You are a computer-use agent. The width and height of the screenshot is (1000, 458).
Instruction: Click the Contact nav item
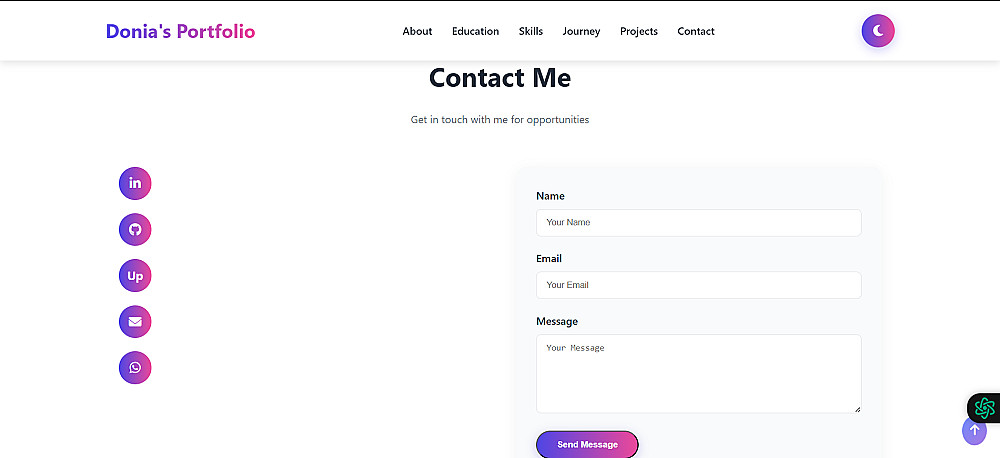[x=696, y=31]
